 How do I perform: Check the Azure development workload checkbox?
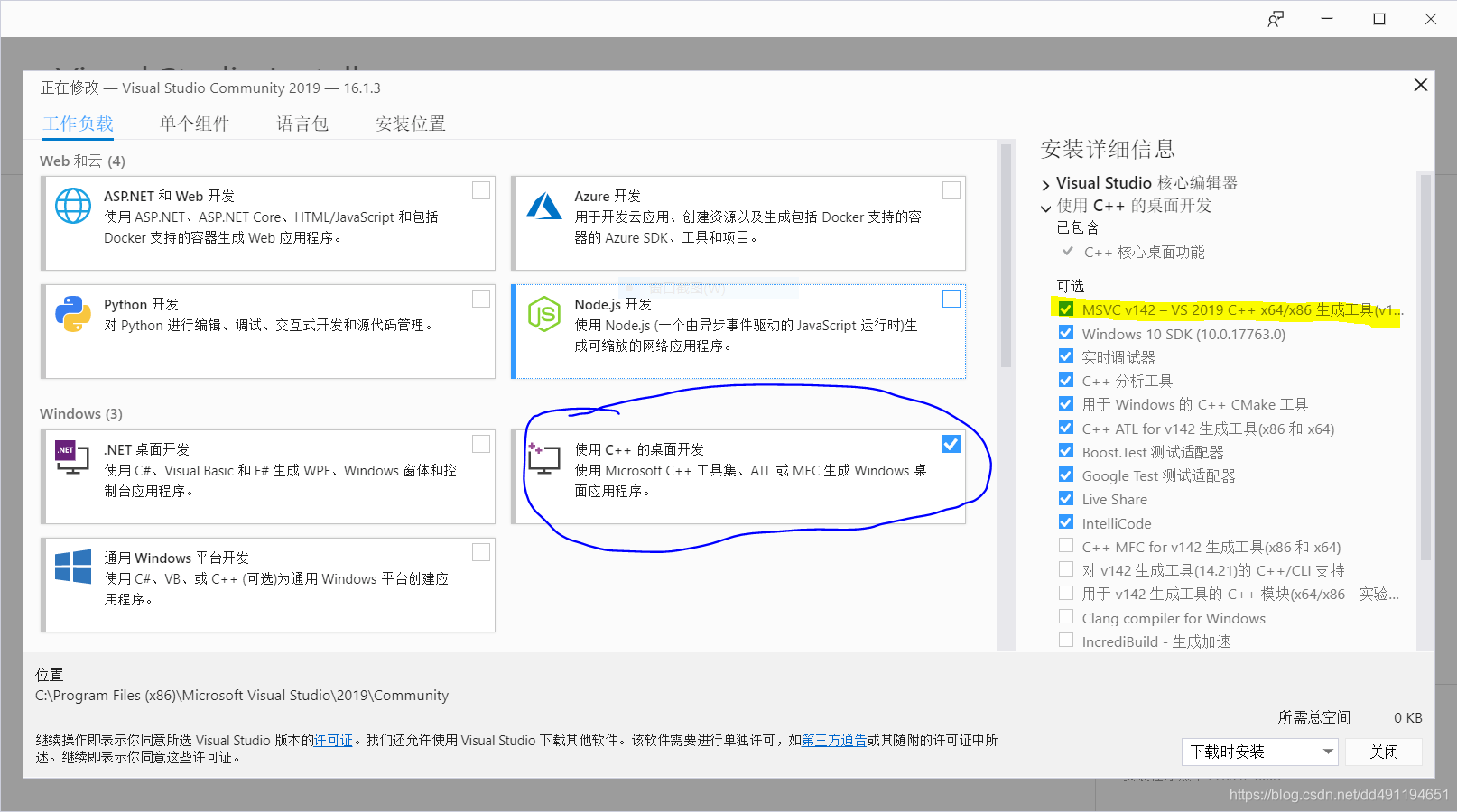coord(951,190)
